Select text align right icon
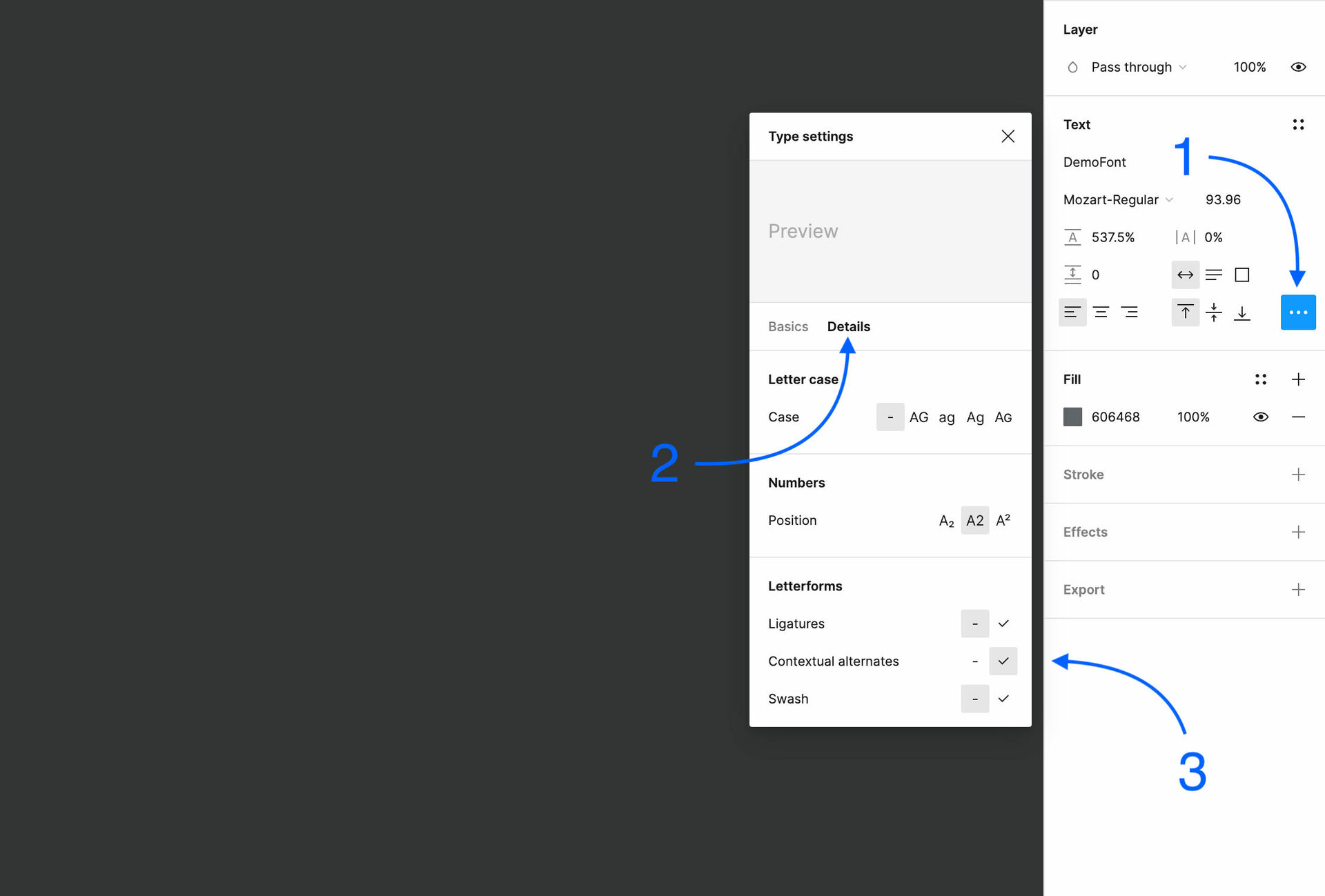 (1129, 312)
